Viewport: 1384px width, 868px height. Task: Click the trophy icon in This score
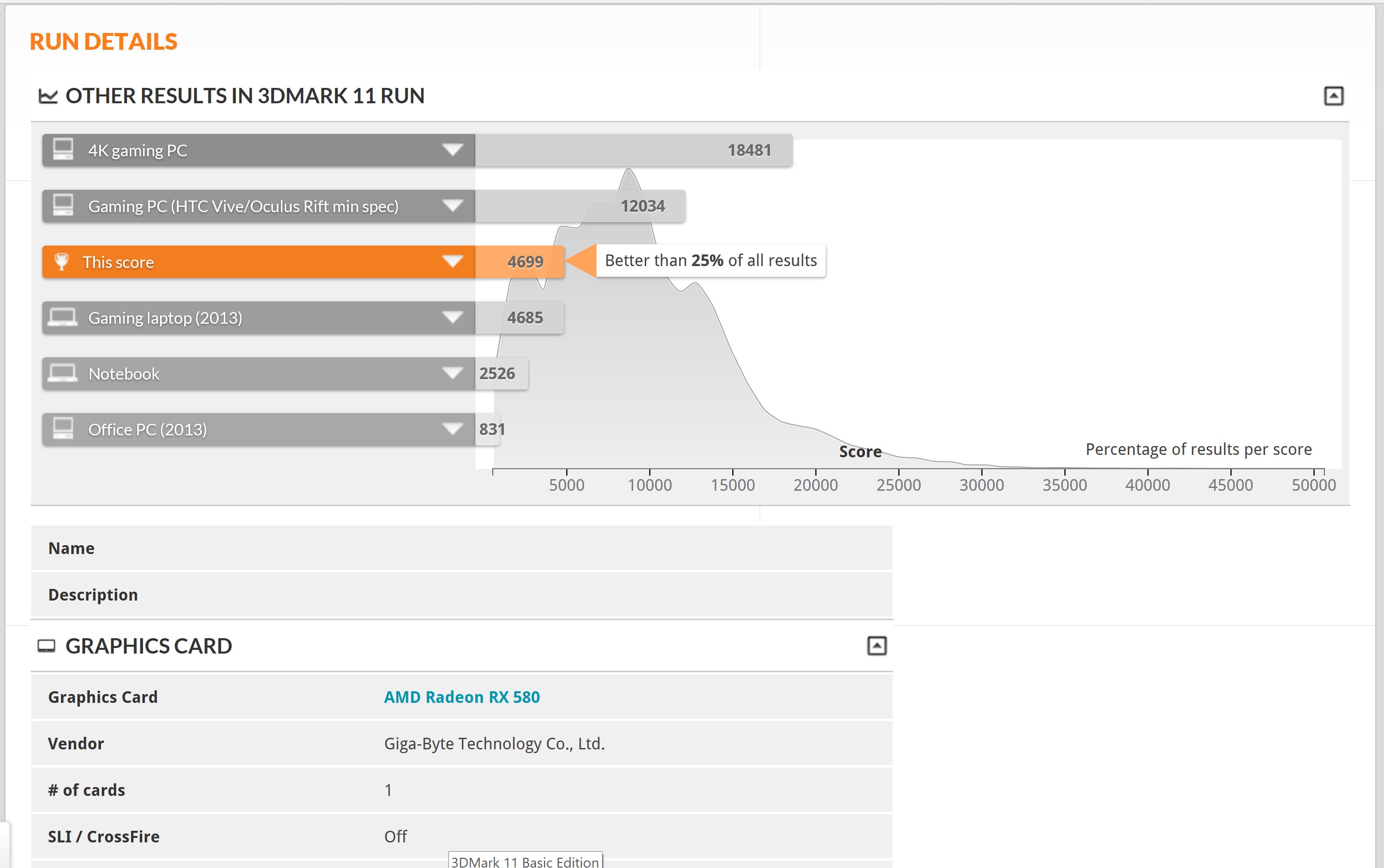pyautogui.click(x=61, y=261)
